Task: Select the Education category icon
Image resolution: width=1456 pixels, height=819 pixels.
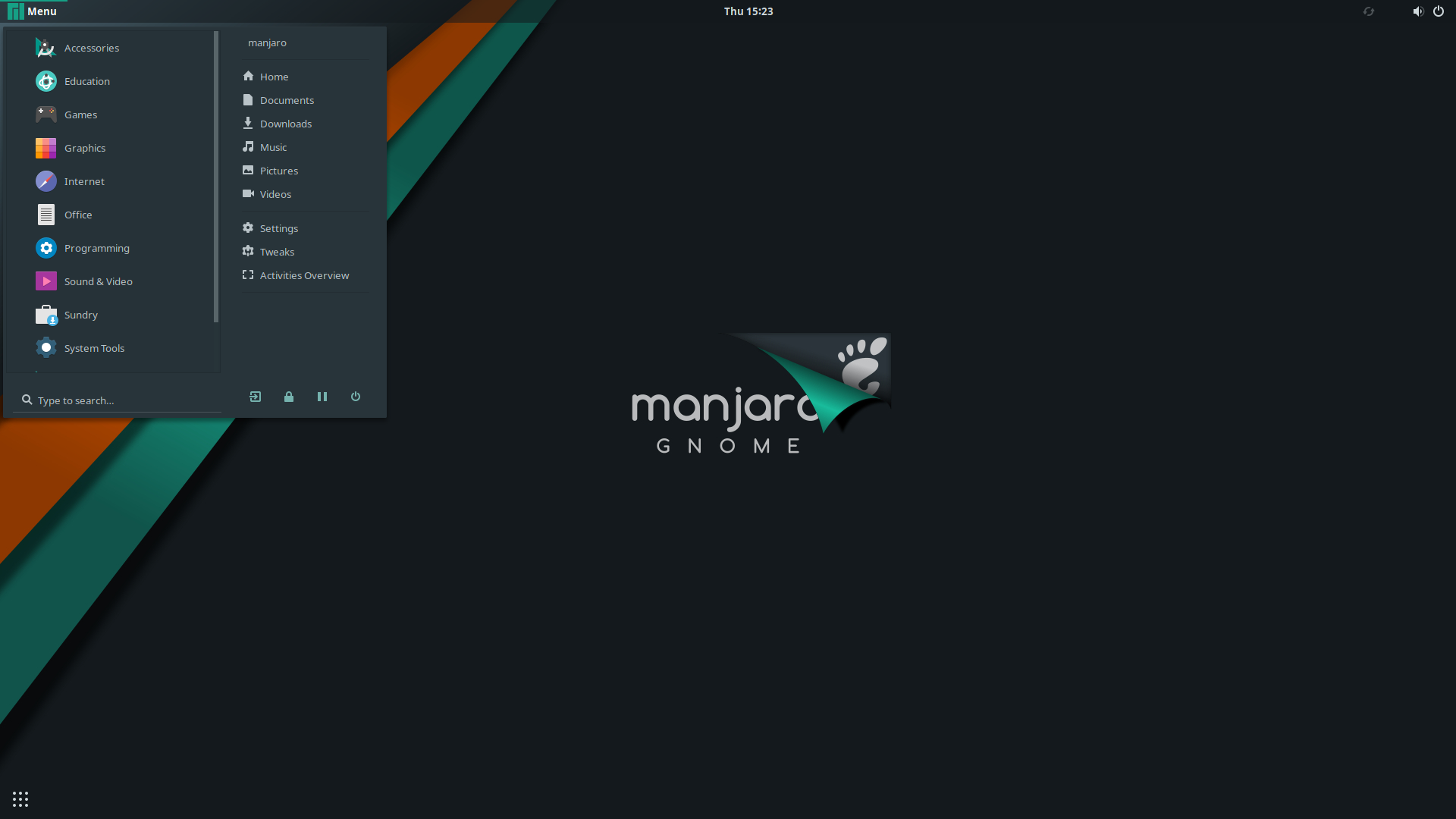Action: coord(45,81)
